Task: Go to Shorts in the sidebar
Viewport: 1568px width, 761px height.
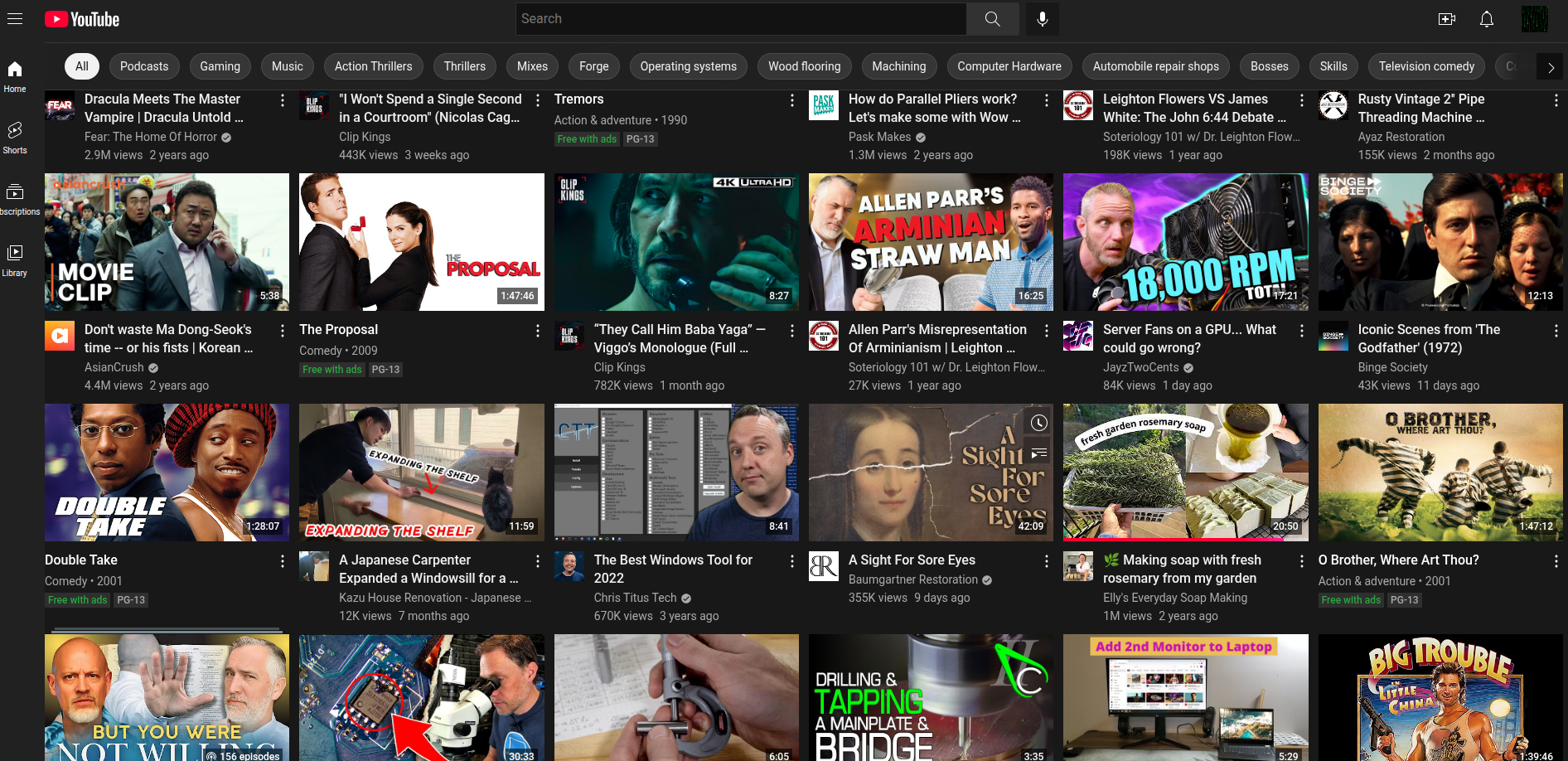Action: [15, 138]
